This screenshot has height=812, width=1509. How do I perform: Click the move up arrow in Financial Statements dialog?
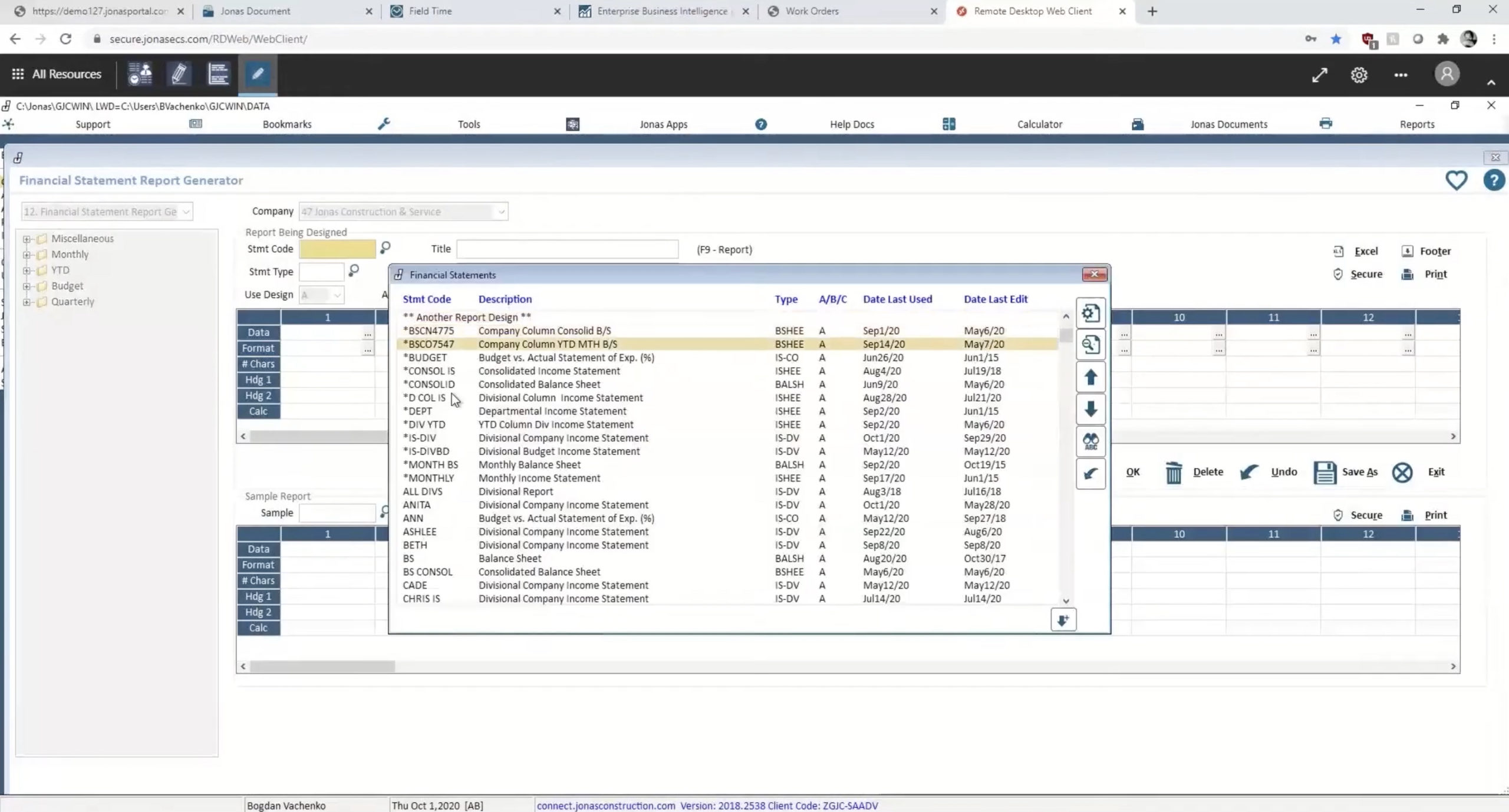click(x=1090, y=377)
